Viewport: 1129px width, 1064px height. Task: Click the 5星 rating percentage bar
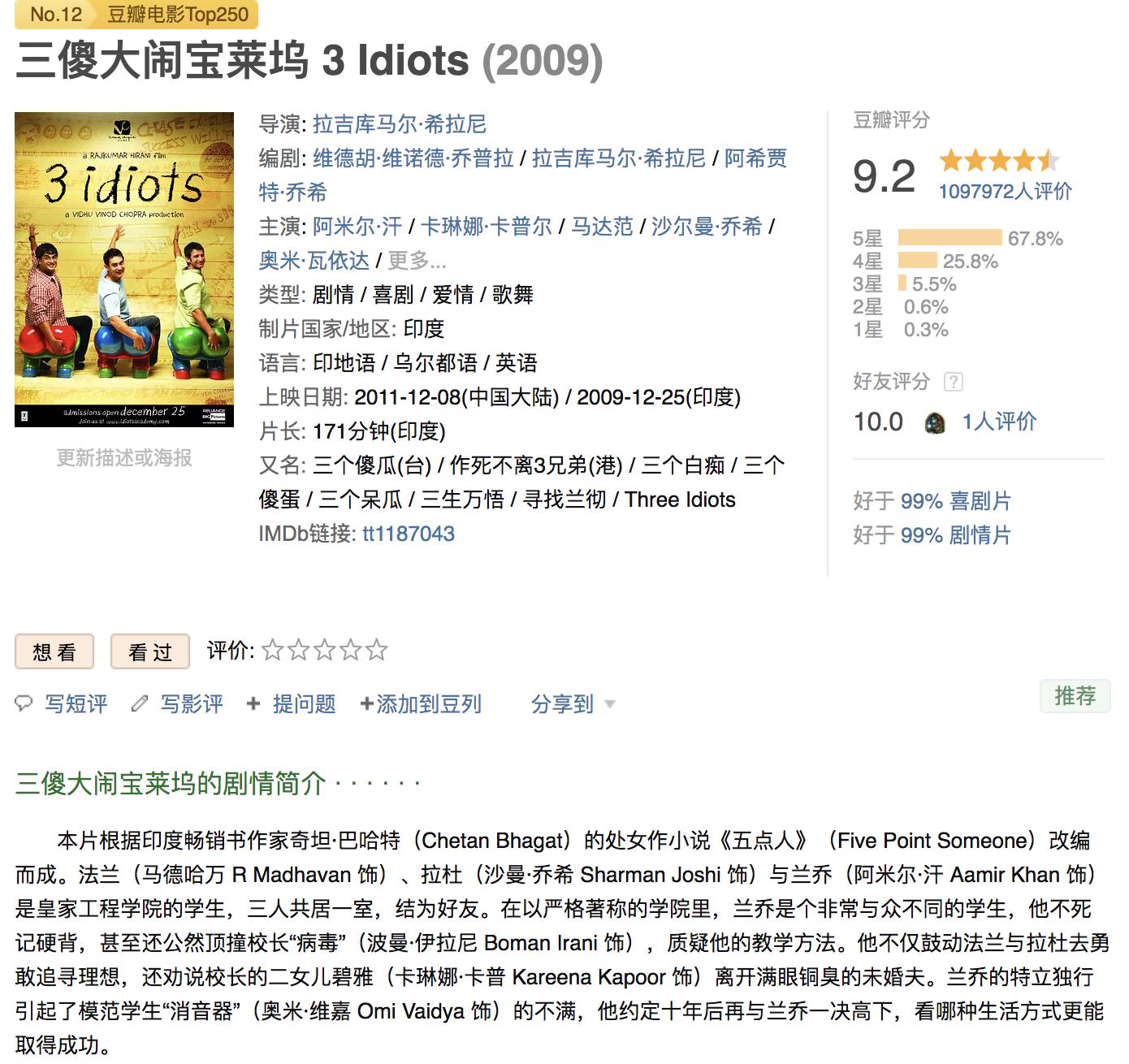(x=949, y=238)
